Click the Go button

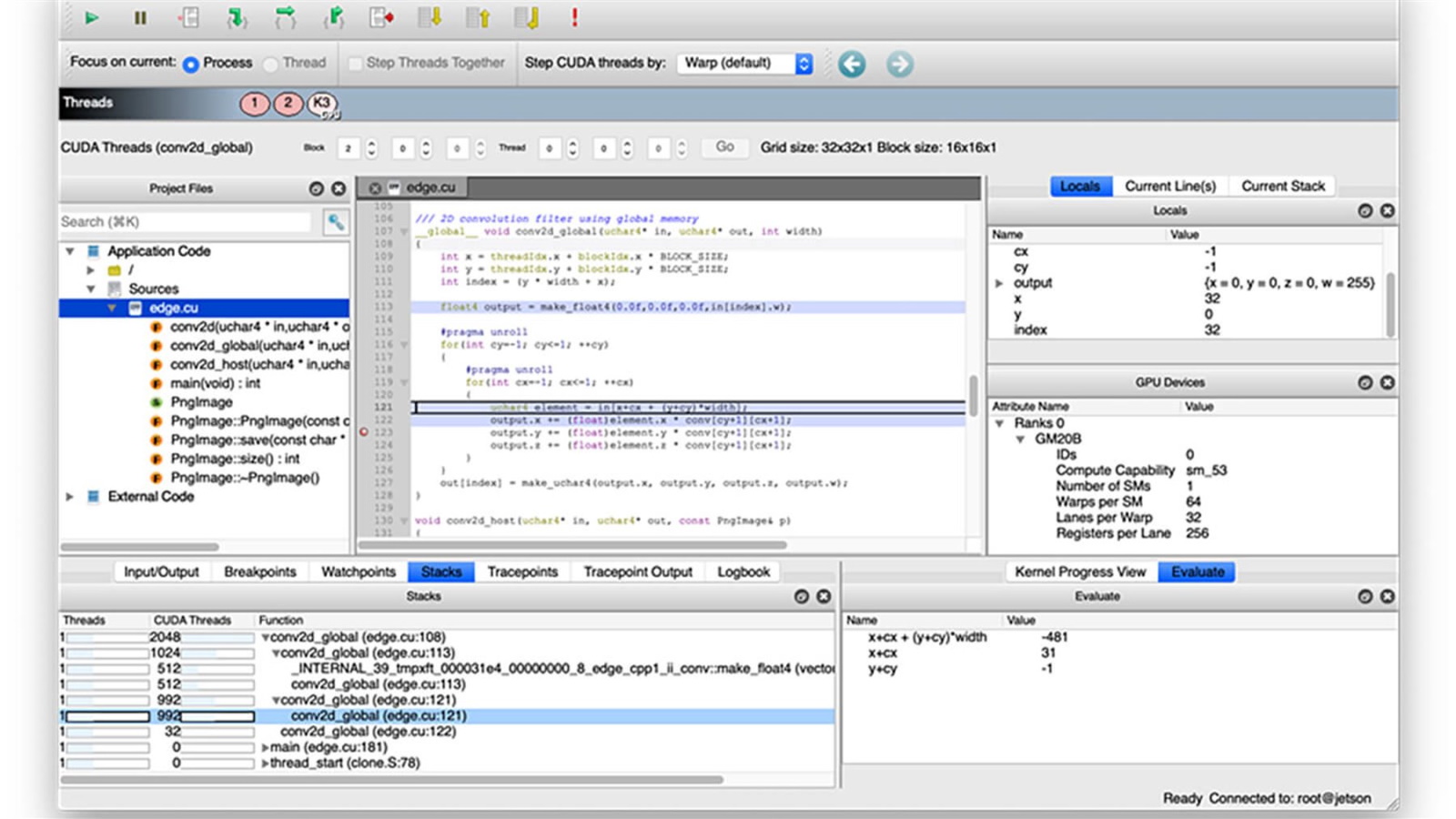[x=724, y=147]
